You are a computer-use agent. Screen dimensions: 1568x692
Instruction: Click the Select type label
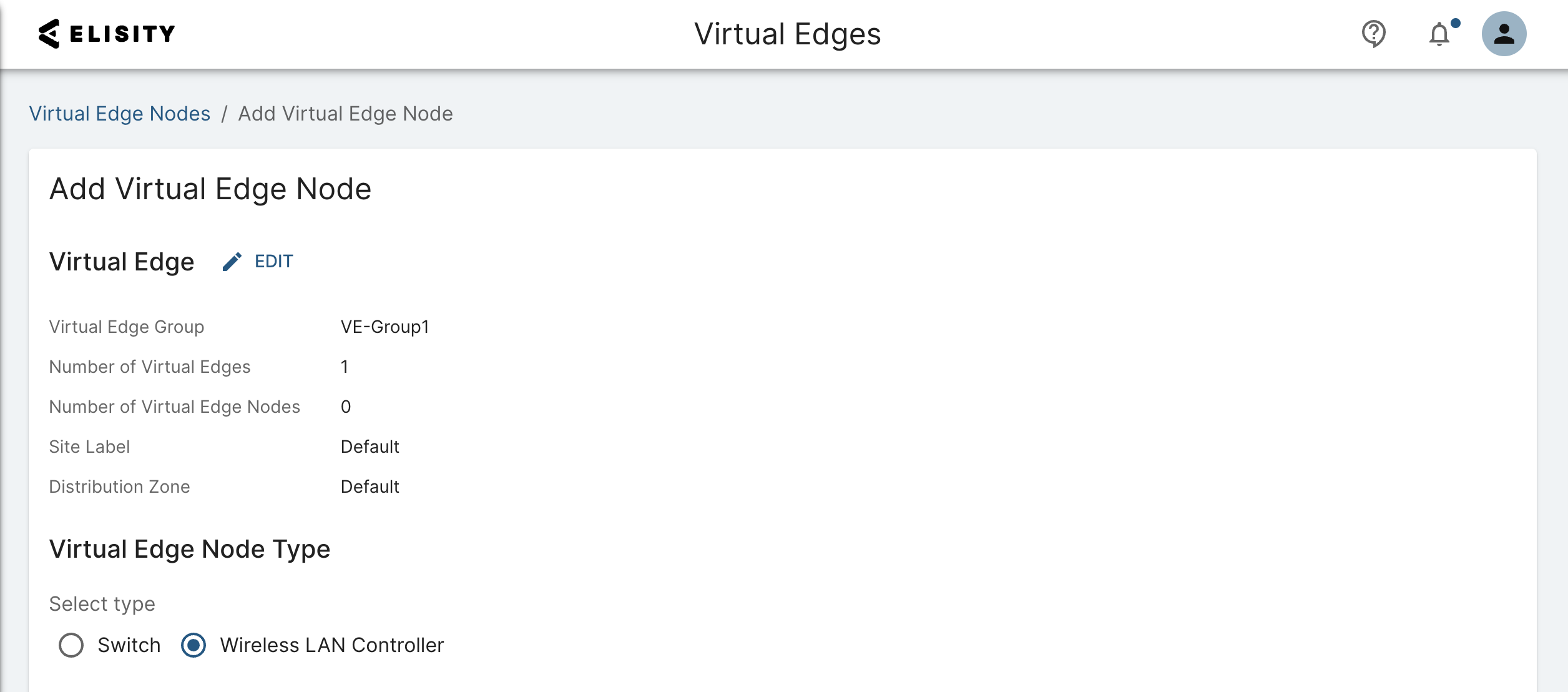(102, 604)
